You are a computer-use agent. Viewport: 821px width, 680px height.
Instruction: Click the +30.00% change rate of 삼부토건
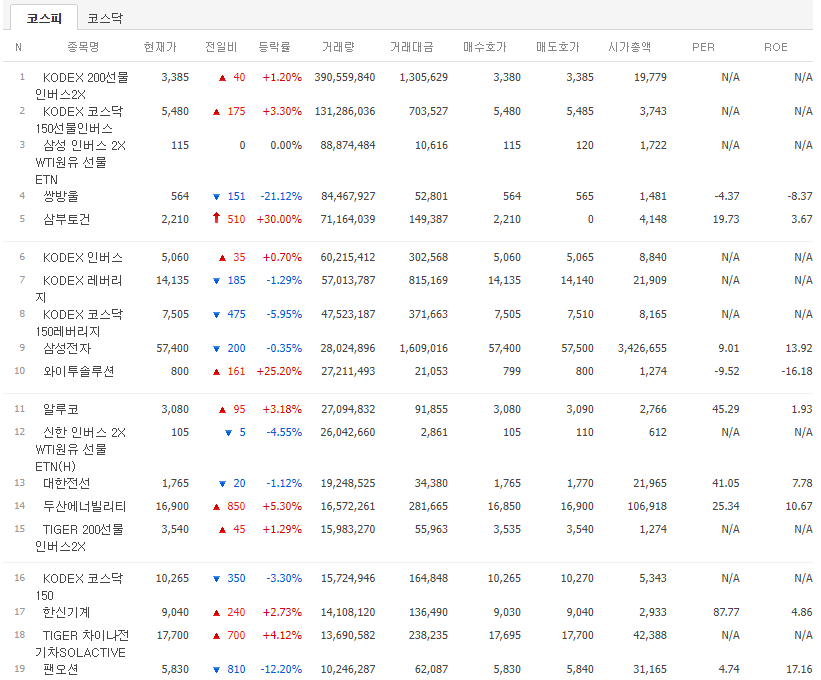279,219
